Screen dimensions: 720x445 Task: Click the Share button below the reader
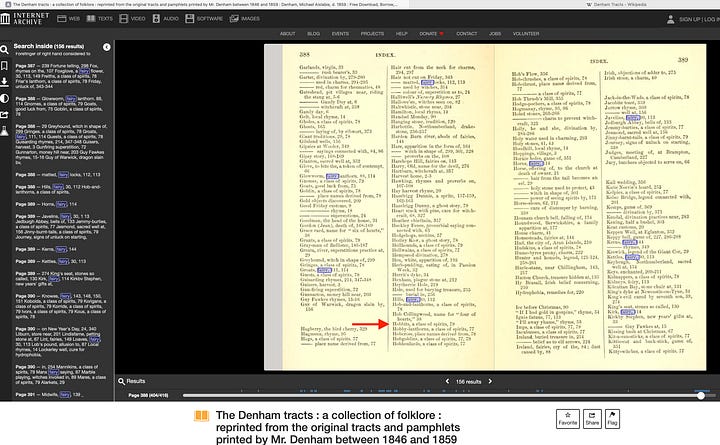tap(592, 419)
